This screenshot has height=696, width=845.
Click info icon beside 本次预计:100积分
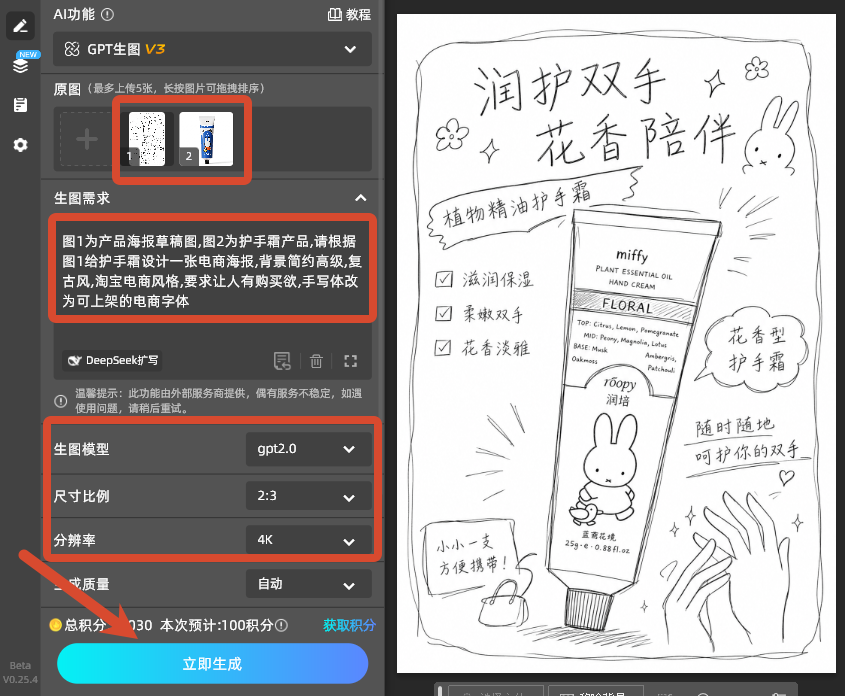pyautogui.click(x=281, y=625)
